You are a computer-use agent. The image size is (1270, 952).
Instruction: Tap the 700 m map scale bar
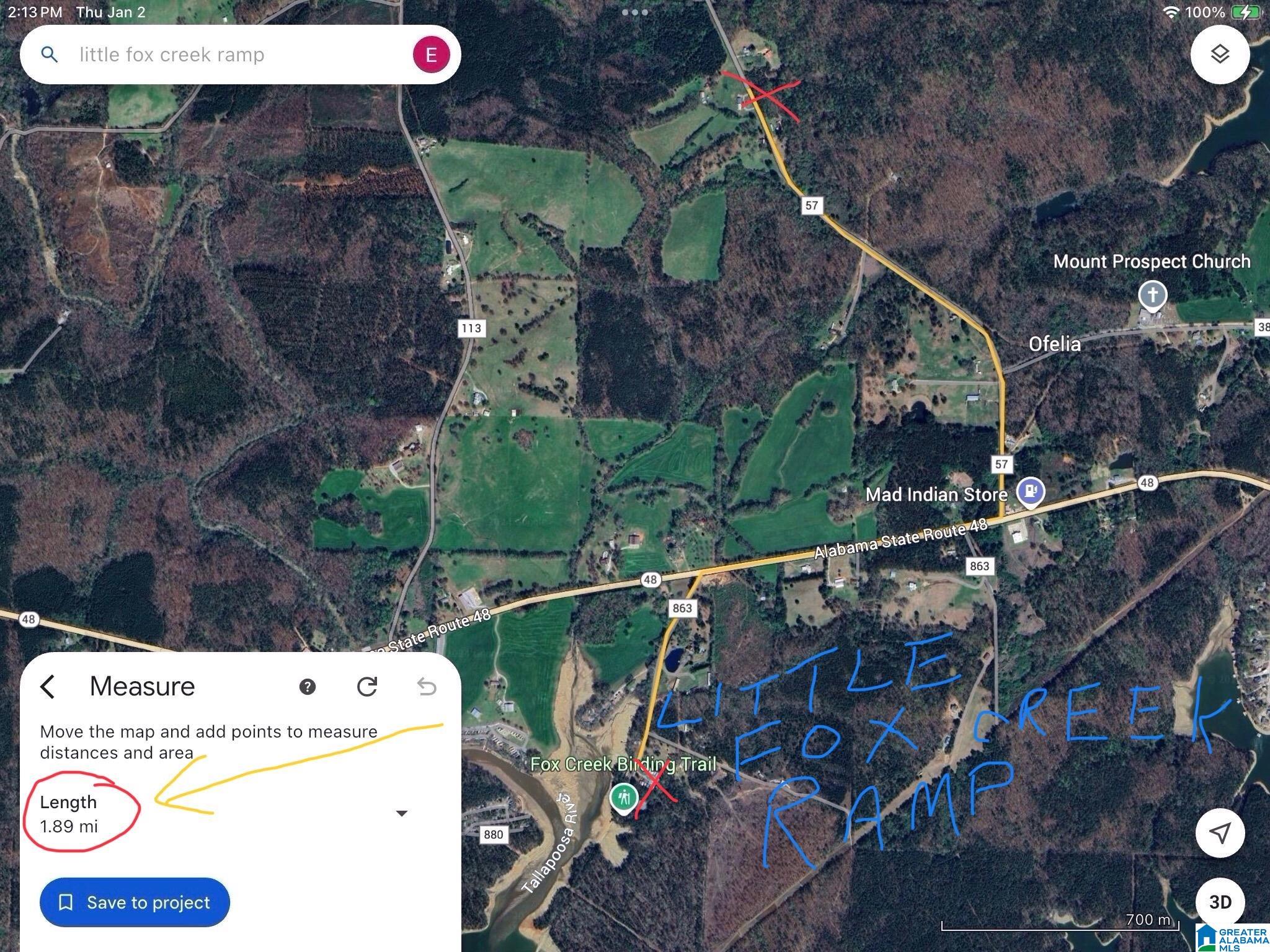(1060, 923)
